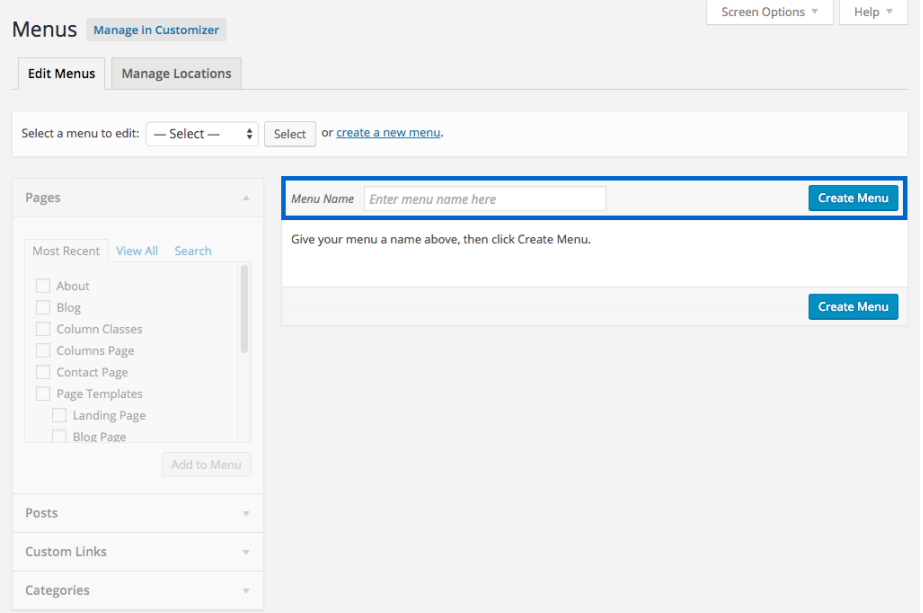
Task: Check the About page checkbox
Action: click(x=43, y=286)
